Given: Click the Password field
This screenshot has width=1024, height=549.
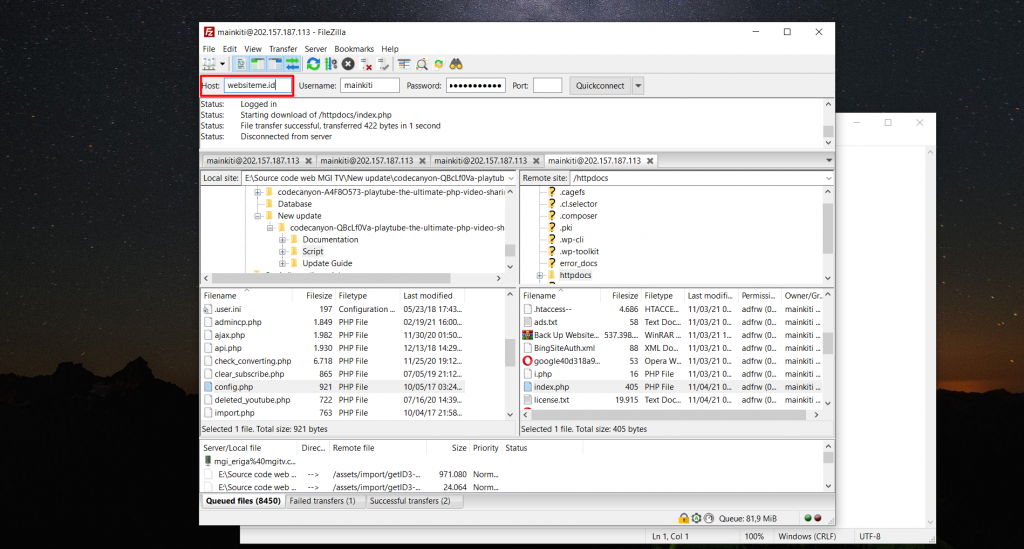Looking at the screenshot, I should point(475,86).
